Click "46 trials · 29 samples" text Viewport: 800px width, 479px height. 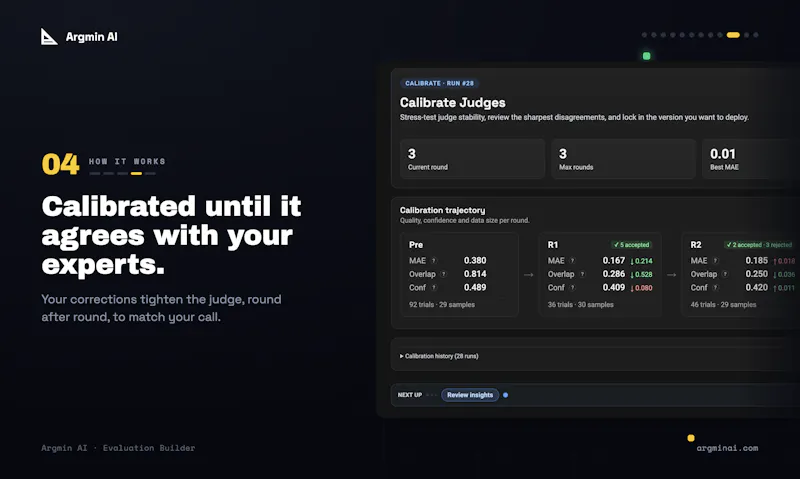pyautogui.click(x=723, y=305)
